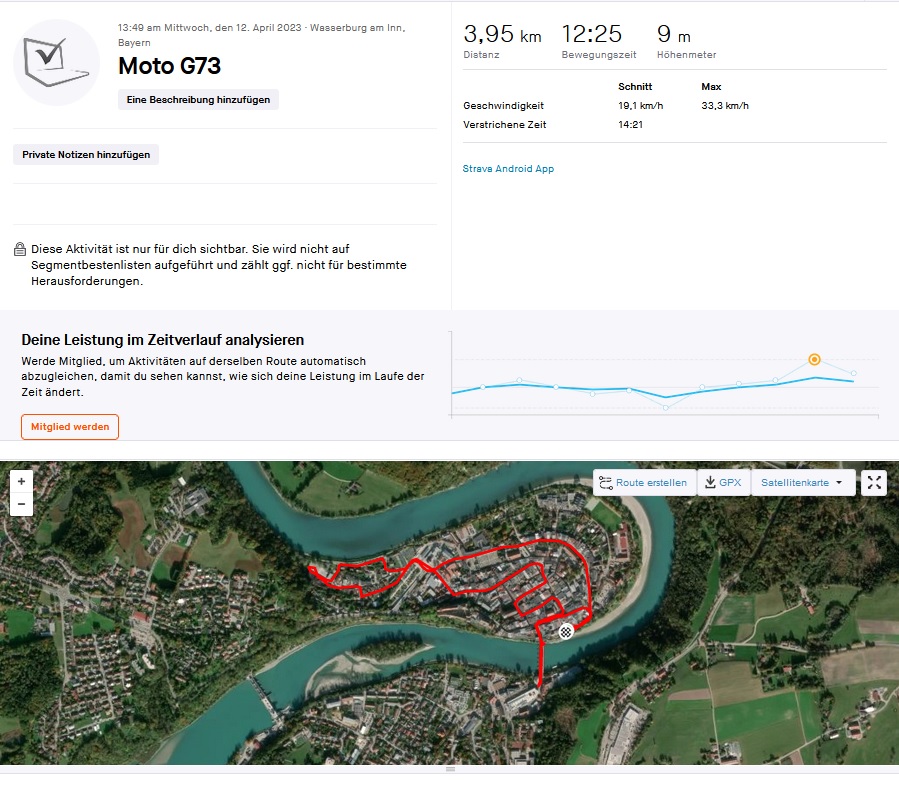
Task: Click the map zoom out minus button
Action: point(21,505)
